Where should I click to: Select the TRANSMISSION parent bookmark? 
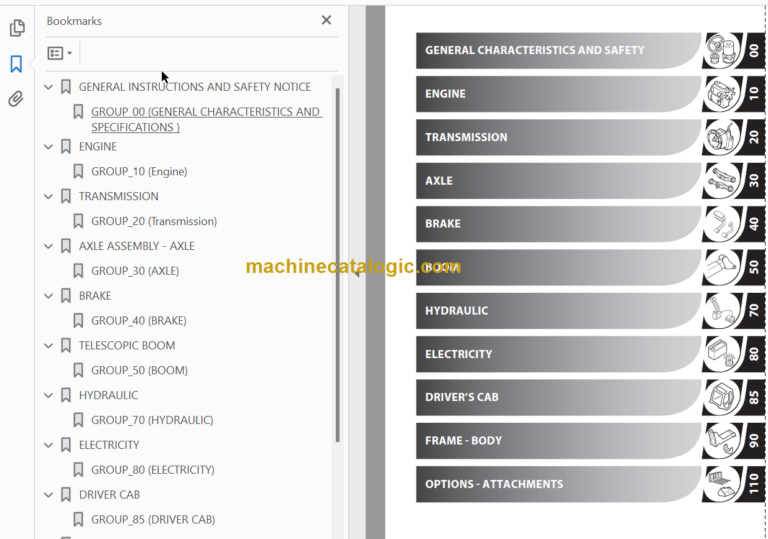[x=119, y=196]
